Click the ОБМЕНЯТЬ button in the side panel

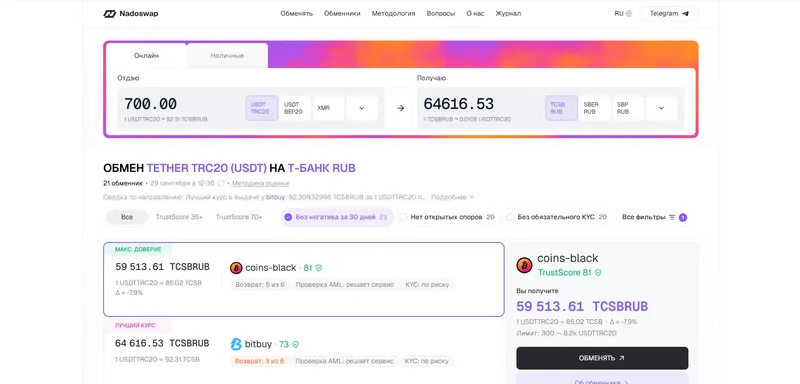[x=602, y=358]
